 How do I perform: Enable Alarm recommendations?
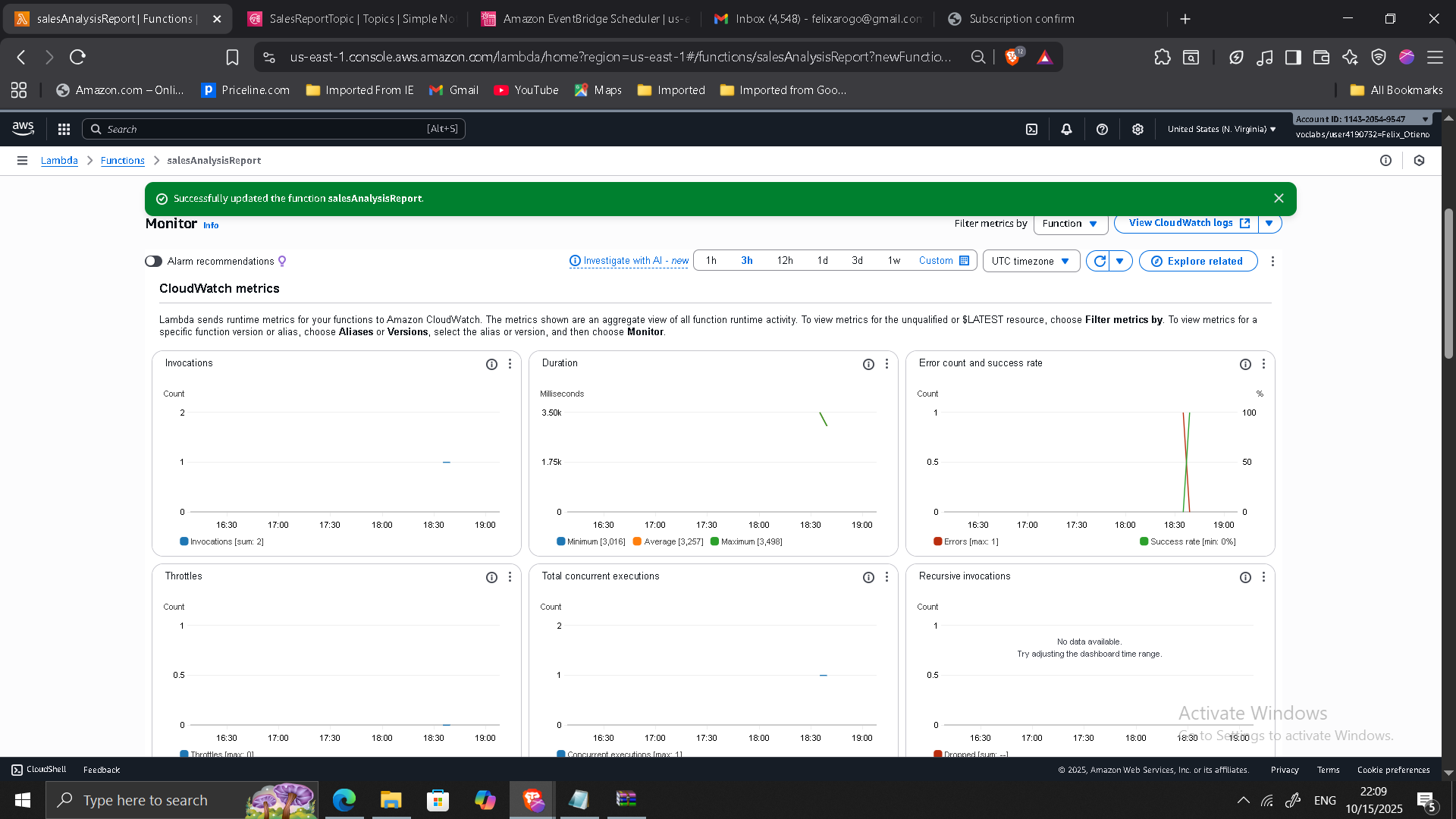(152, 261)
